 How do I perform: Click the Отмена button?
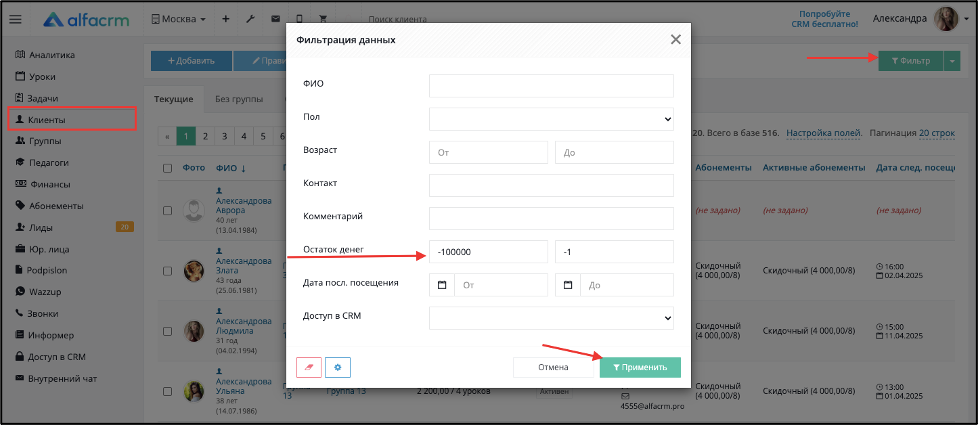[x=553, y=367]
